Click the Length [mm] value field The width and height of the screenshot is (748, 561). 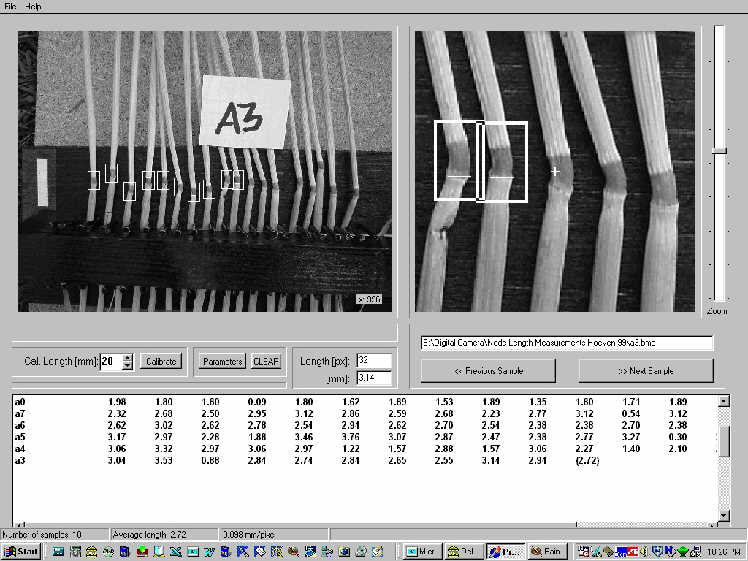[x=372, y=378]
